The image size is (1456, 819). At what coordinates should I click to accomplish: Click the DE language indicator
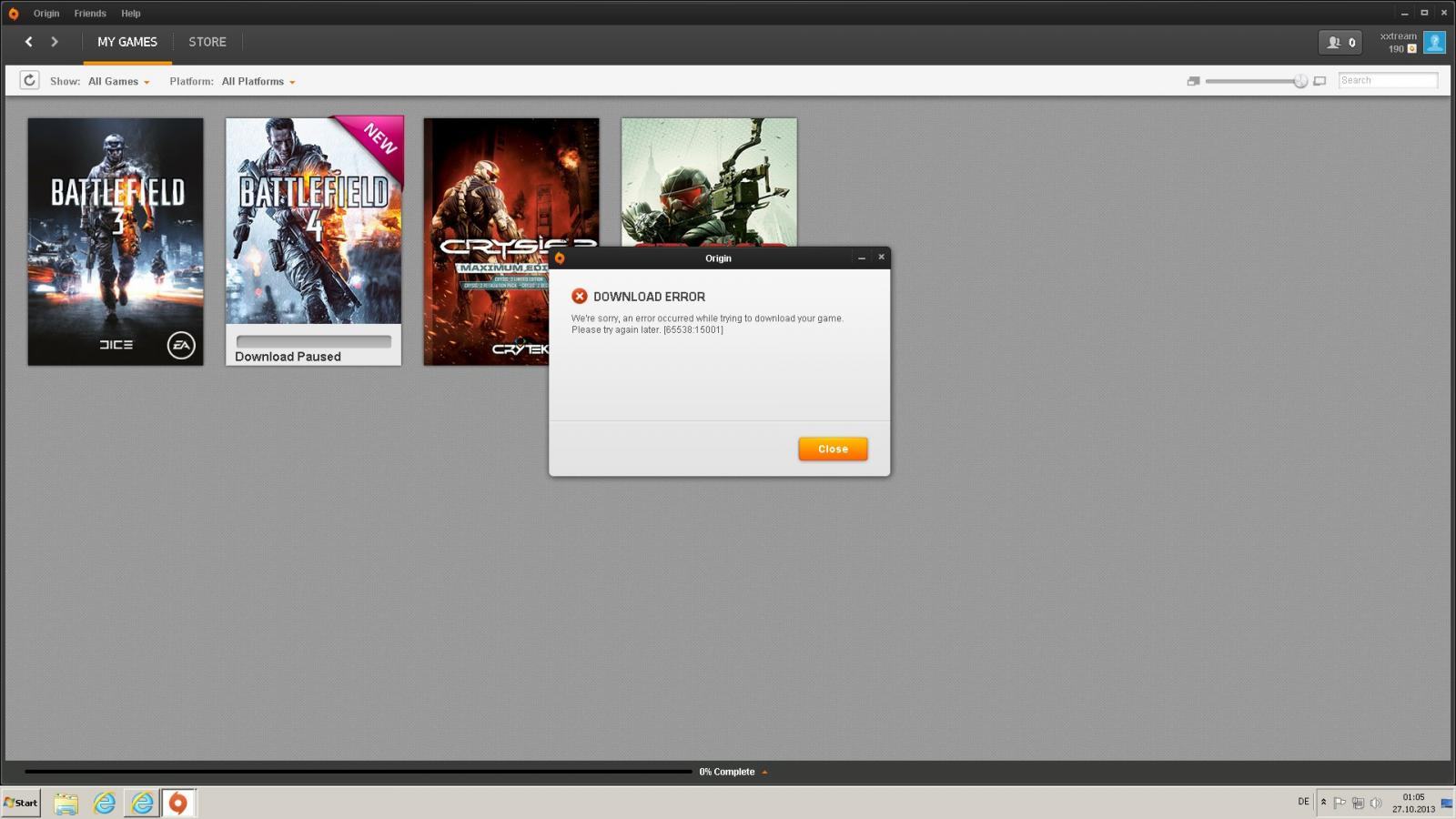(1303, 802)
